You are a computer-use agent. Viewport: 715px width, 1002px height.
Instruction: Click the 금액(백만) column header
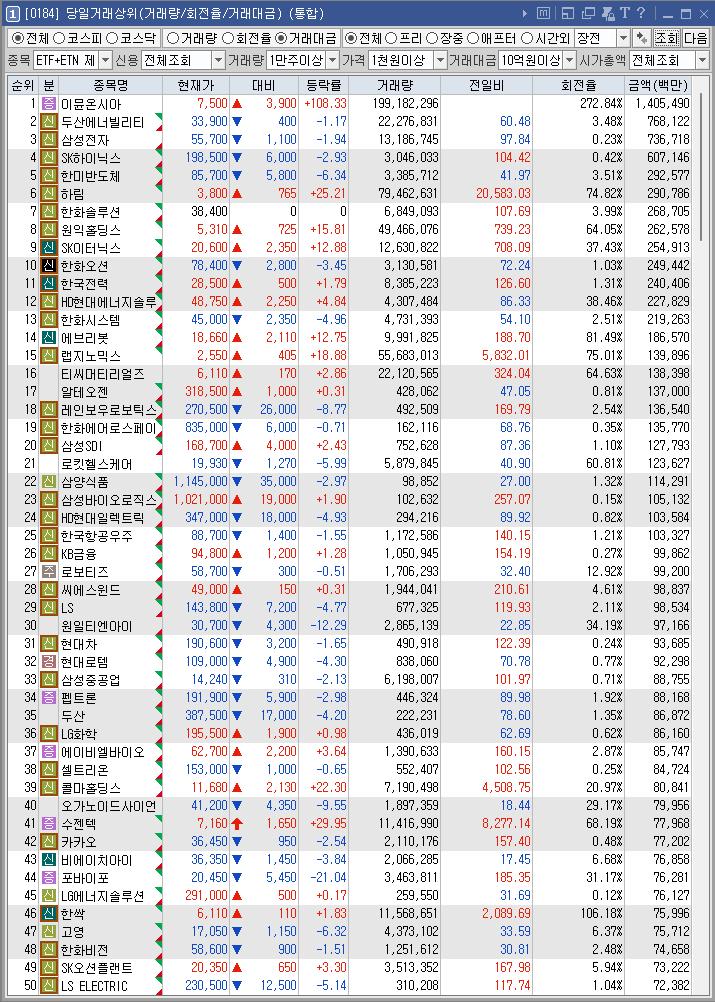pyautogui.click(x=657, y=85)
